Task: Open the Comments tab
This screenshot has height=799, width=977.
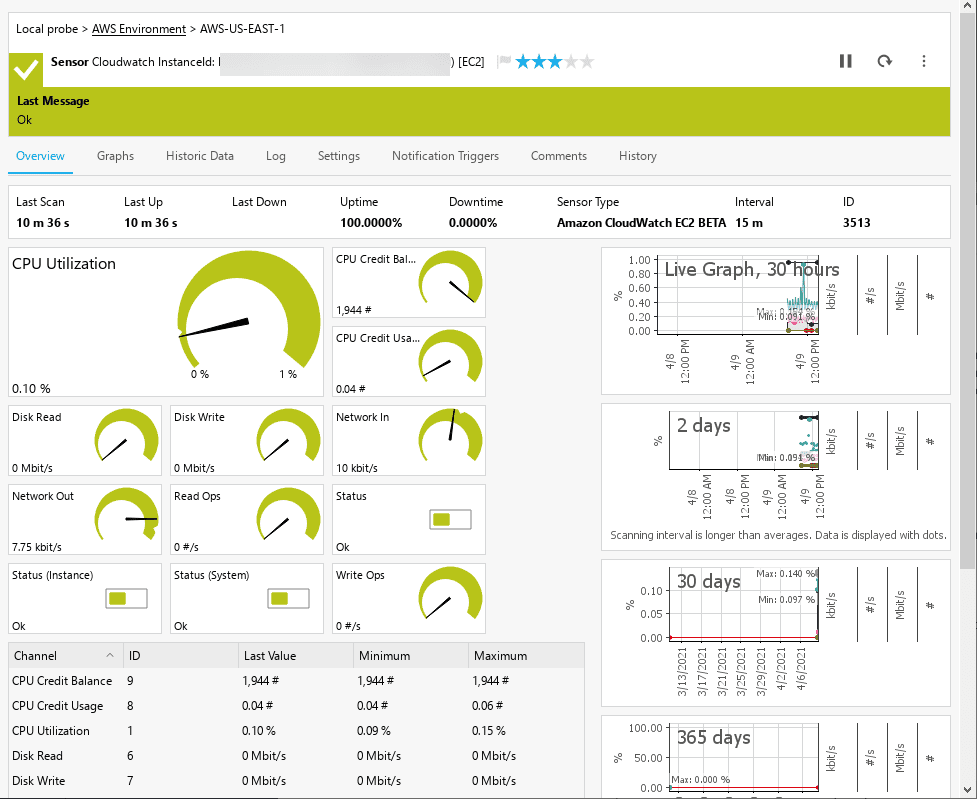Action: tap(558, 156)
